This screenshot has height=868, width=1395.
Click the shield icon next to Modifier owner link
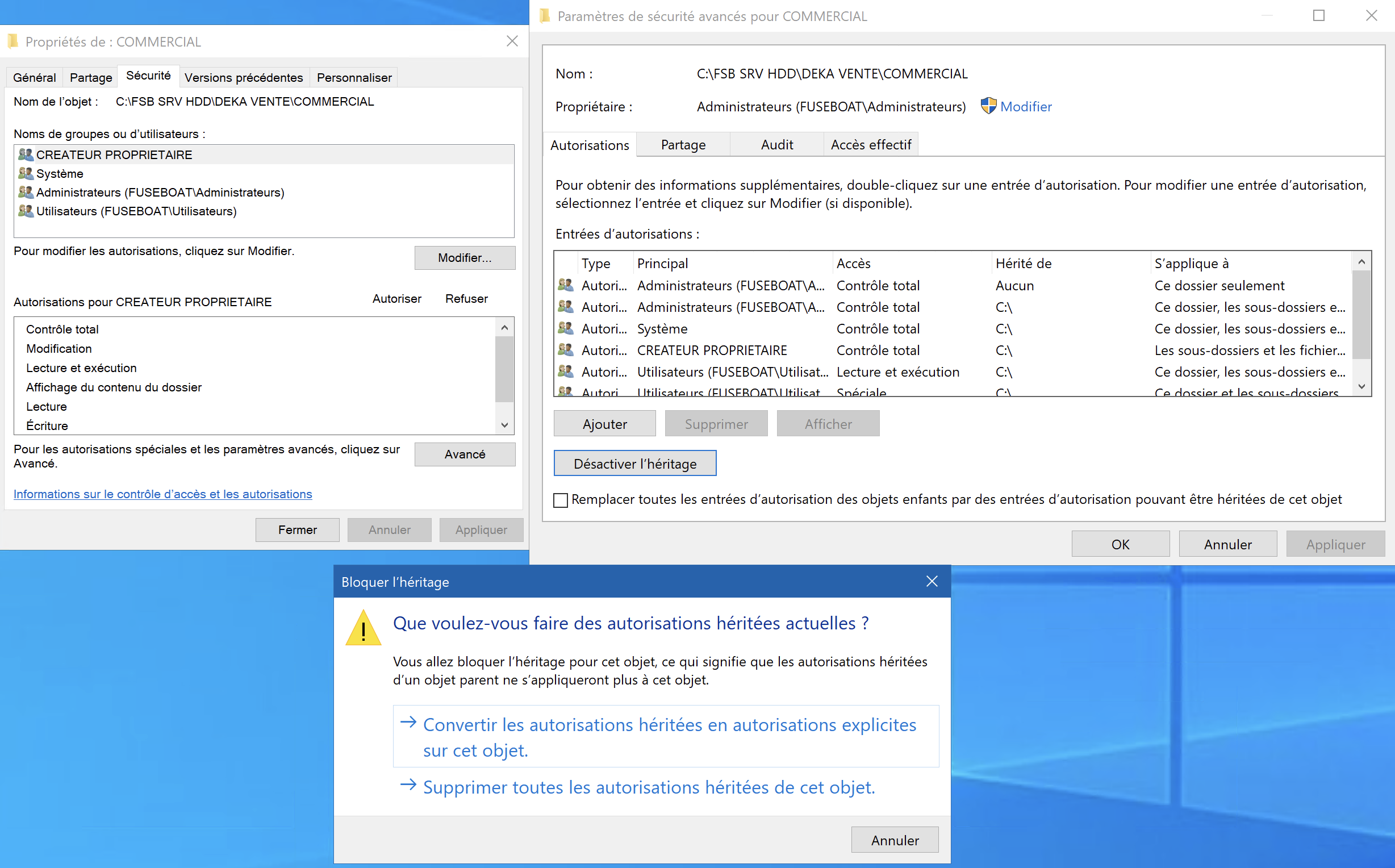(988, 106)
